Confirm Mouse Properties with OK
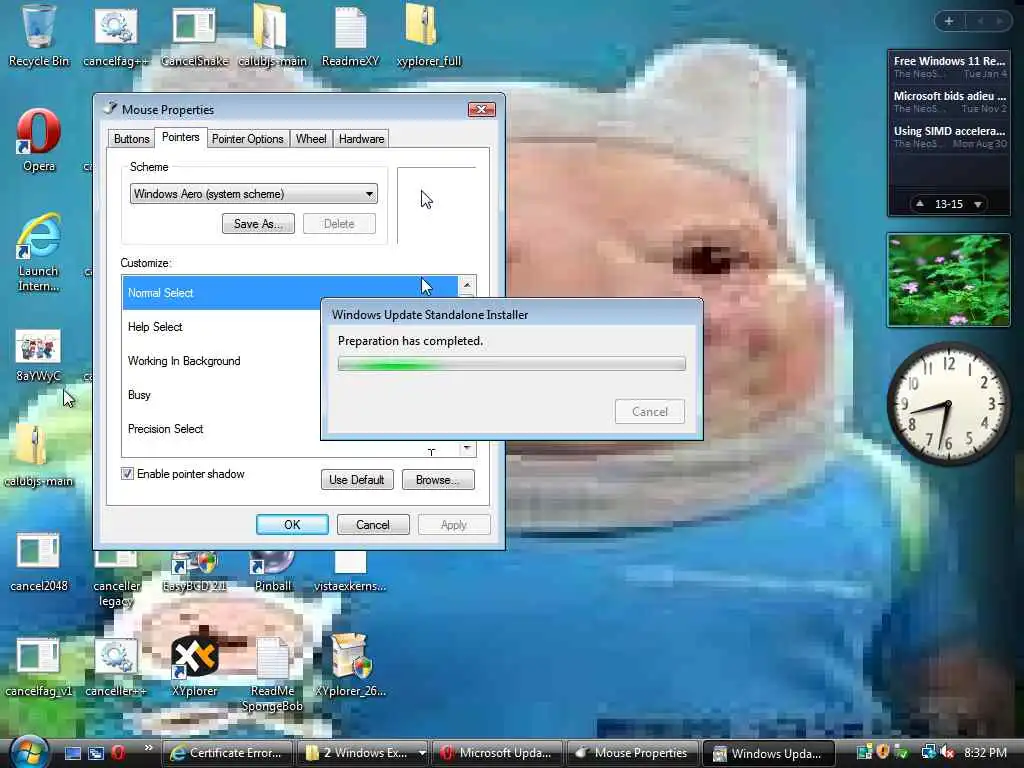 pyautogui.click(x=292, y=524)
